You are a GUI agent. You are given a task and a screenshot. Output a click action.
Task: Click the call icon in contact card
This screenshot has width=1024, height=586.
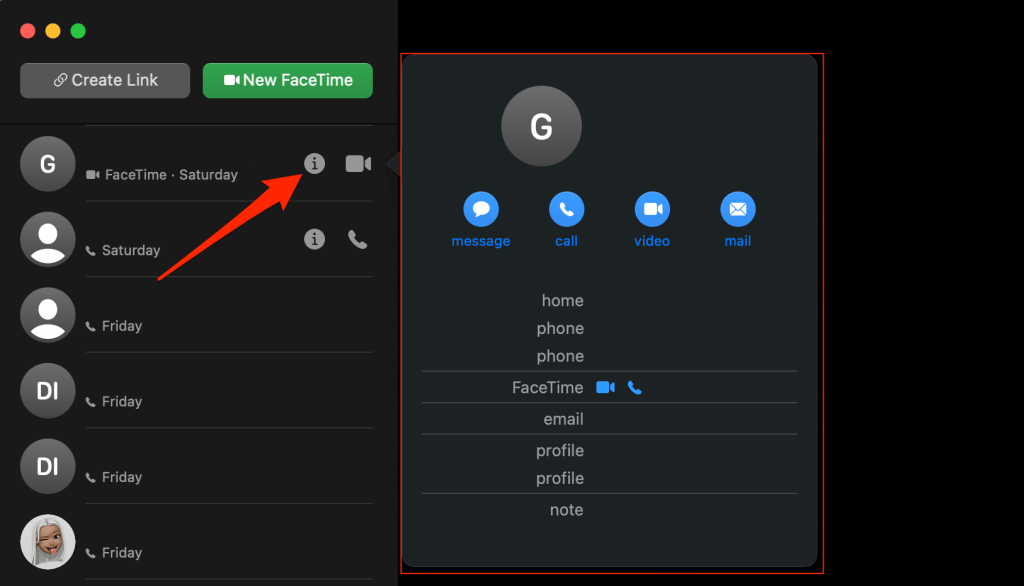(566, 209)
